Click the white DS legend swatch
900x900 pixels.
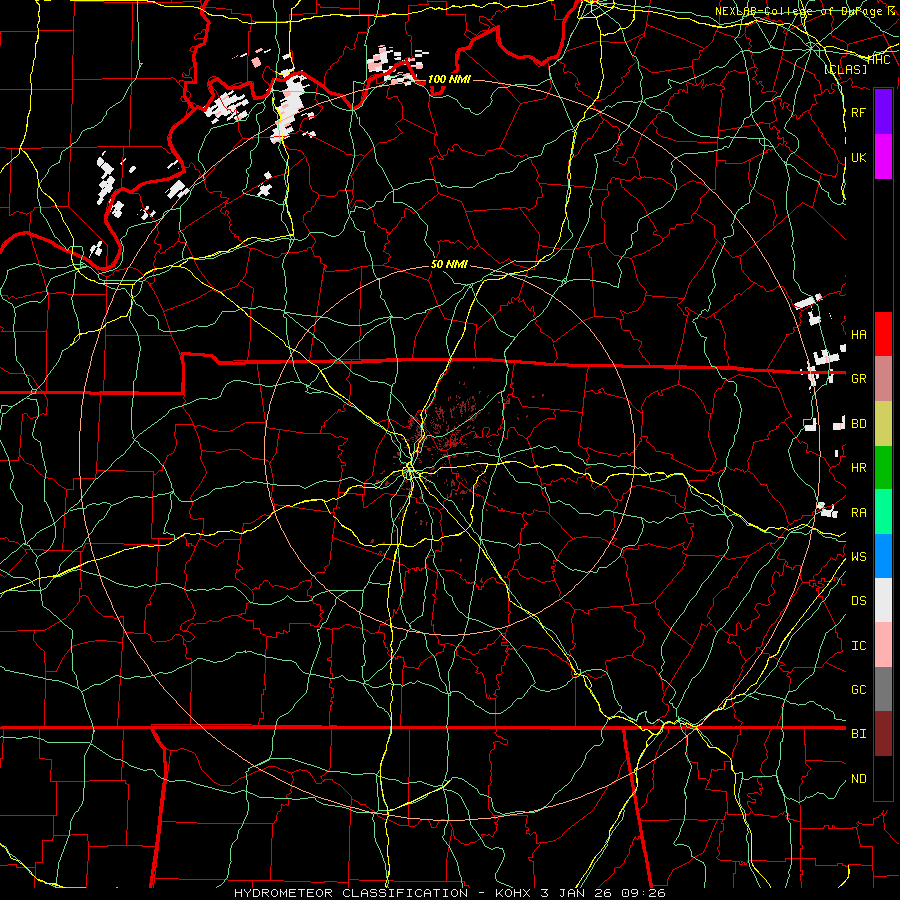click(883, 600)
